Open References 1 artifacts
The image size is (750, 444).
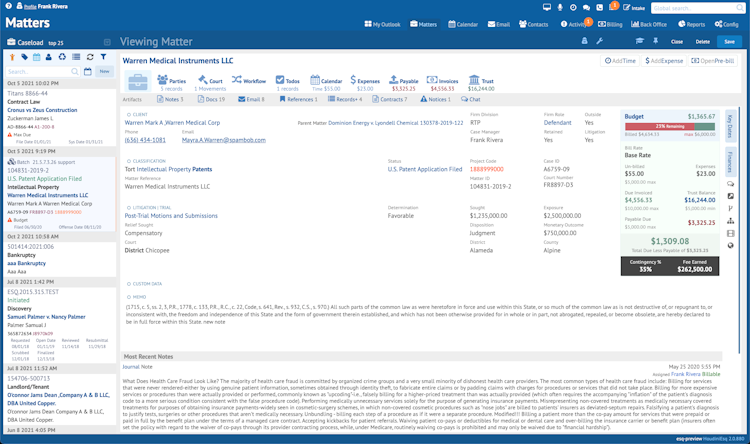point(298,99)
